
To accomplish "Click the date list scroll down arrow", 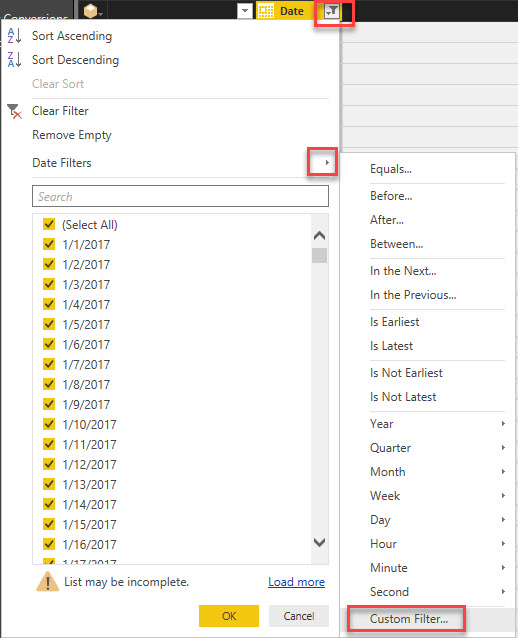I will 319,542.
